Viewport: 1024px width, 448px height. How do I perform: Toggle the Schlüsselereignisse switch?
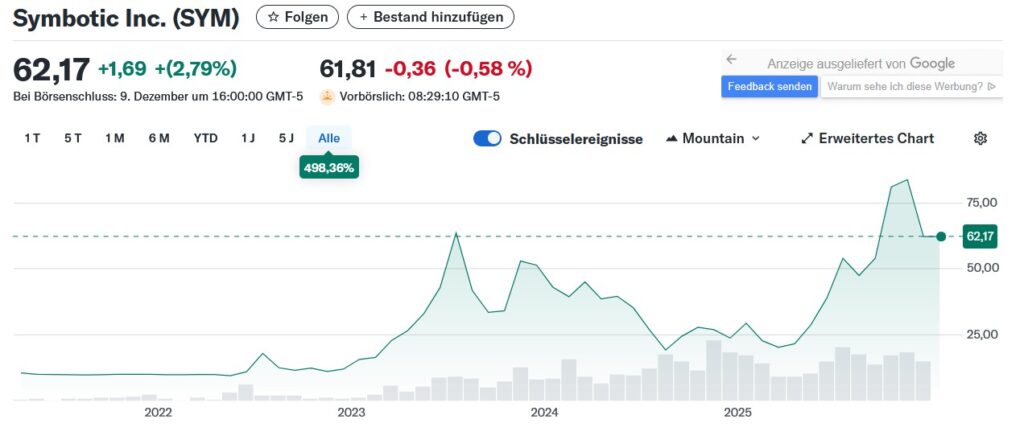tap(487, 138)
